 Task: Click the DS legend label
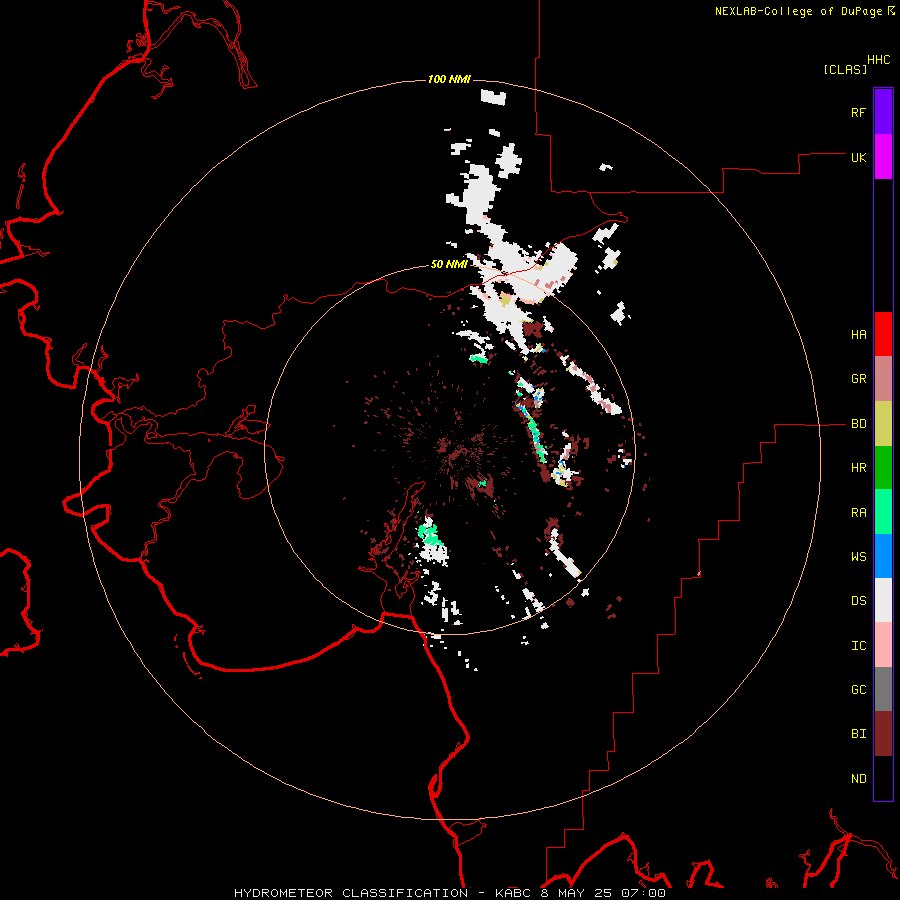click(858, 601)
